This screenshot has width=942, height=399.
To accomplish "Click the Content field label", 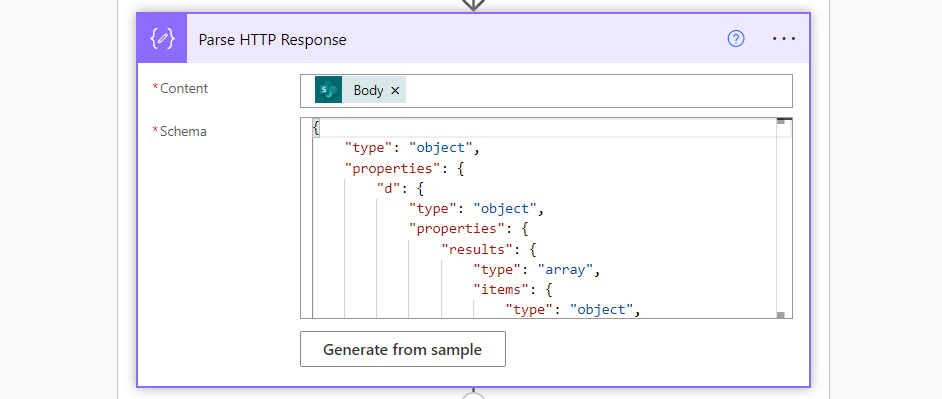I will pos(180,88).
